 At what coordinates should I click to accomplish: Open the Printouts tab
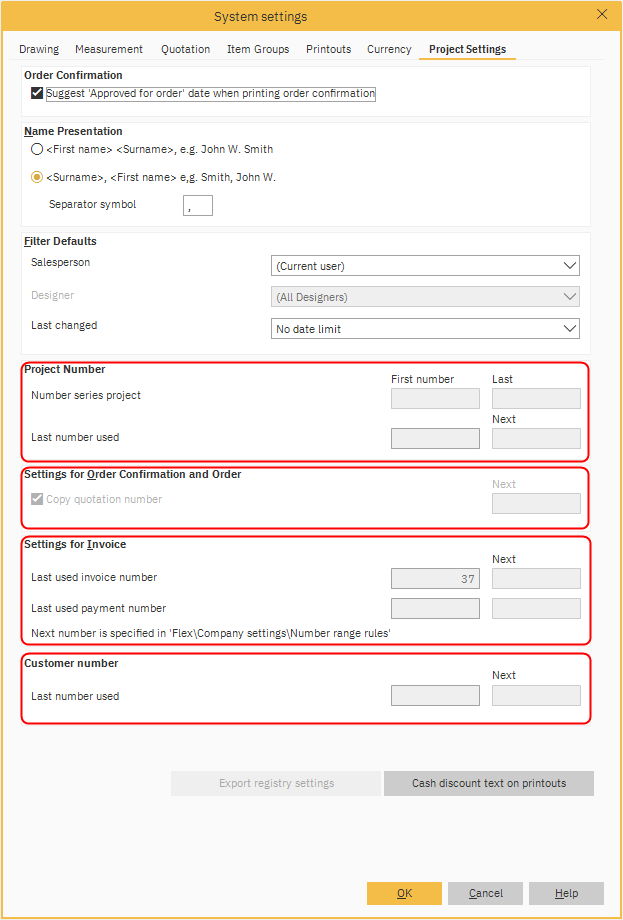(x=328, y=49)
